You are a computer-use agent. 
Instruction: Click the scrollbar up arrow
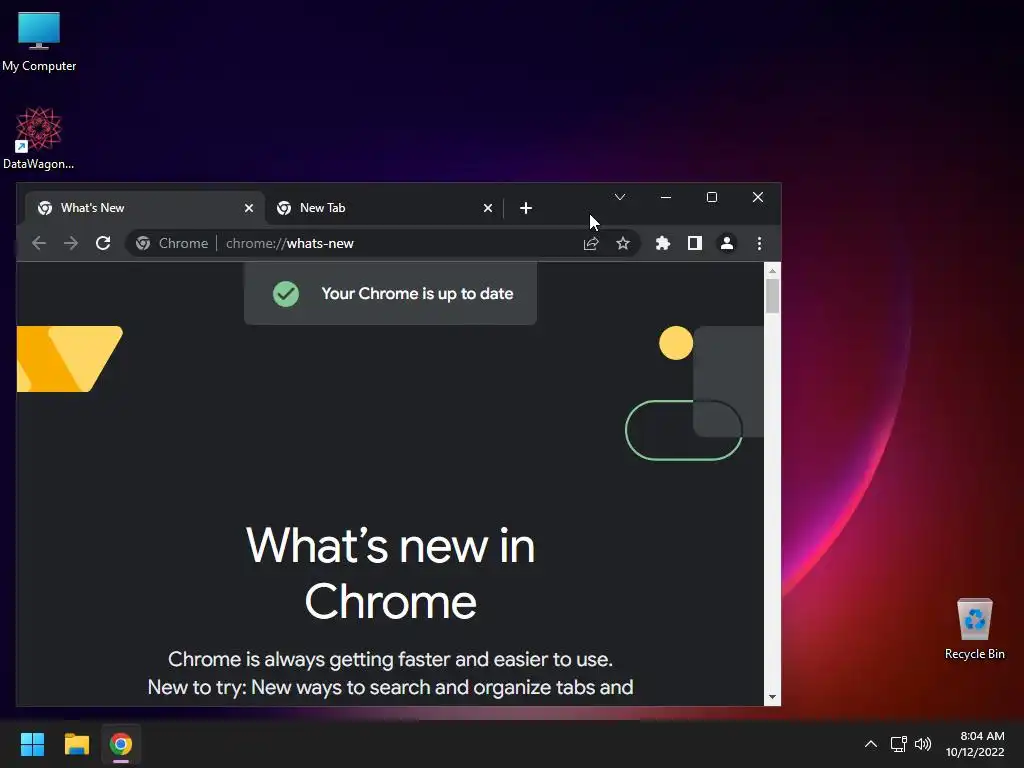point(773,270)
